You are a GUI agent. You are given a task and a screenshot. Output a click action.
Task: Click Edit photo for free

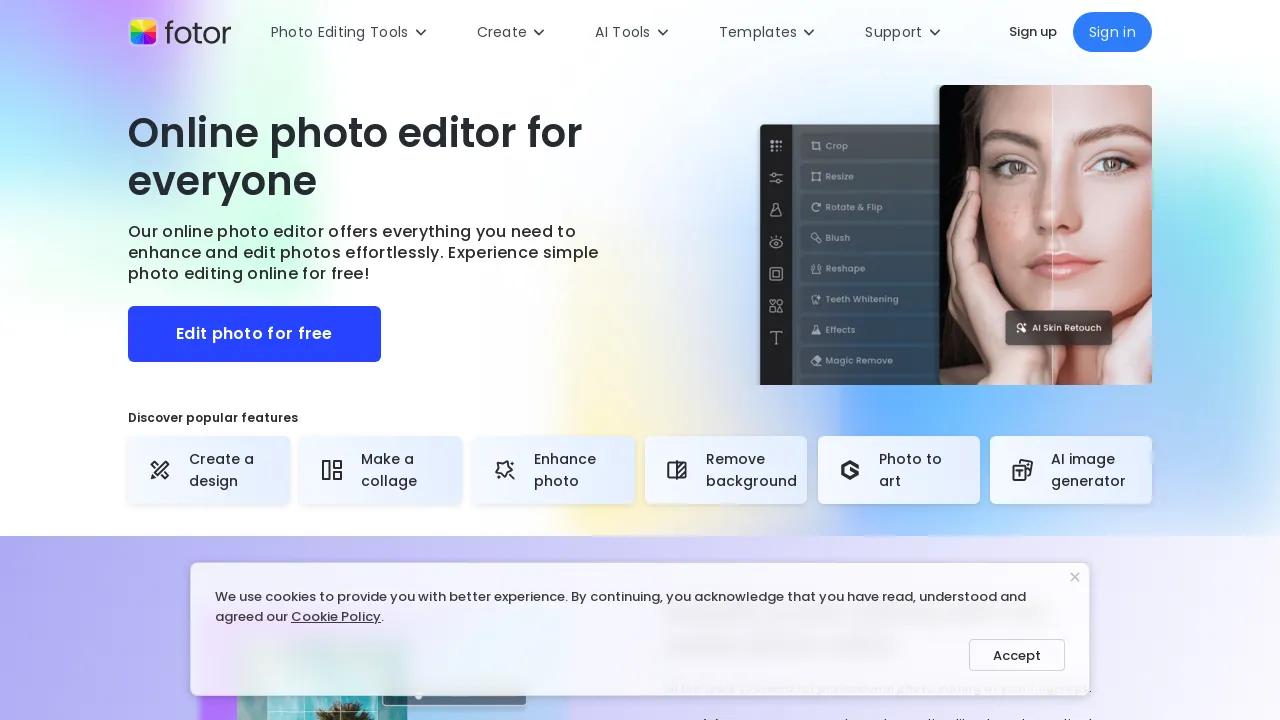254,334
